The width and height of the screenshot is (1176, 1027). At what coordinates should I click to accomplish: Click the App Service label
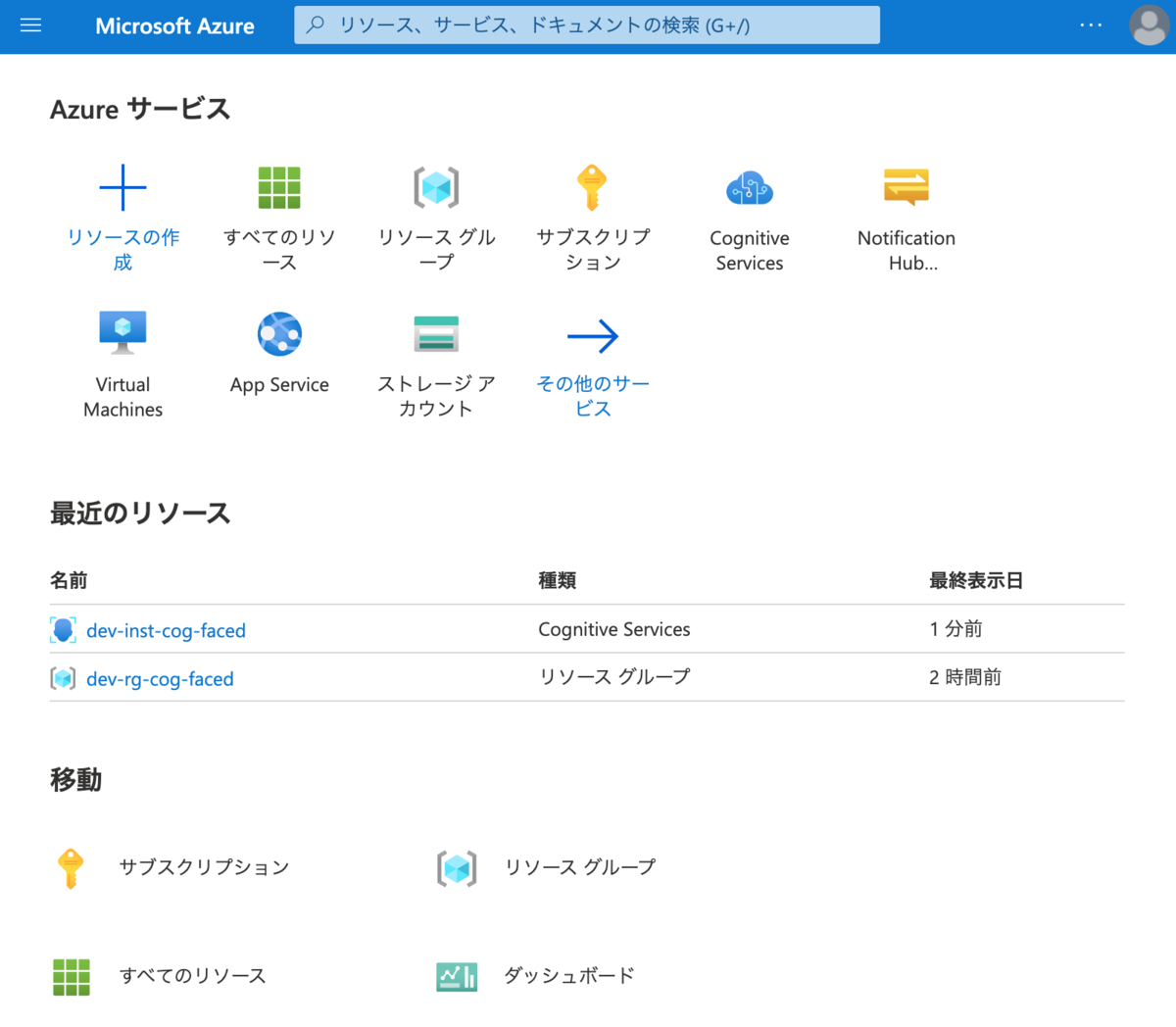coord(279,385)
